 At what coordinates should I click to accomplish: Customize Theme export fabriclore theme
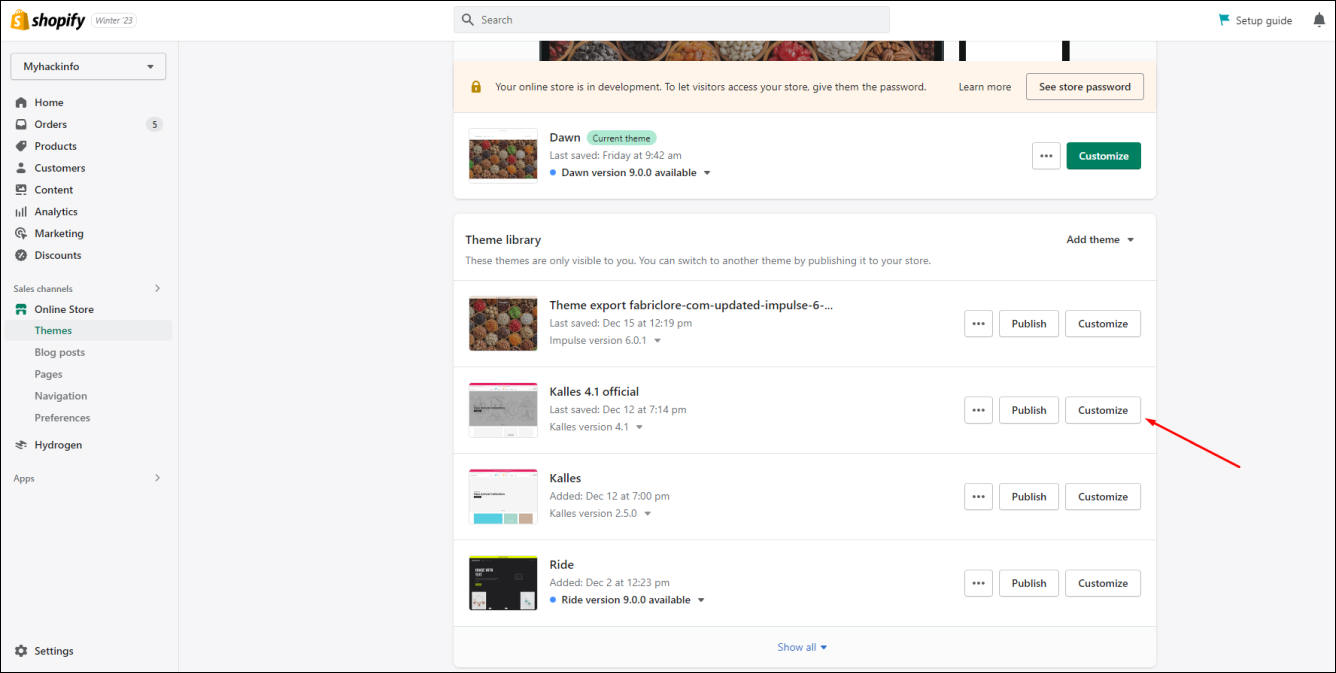(1103, 324)
